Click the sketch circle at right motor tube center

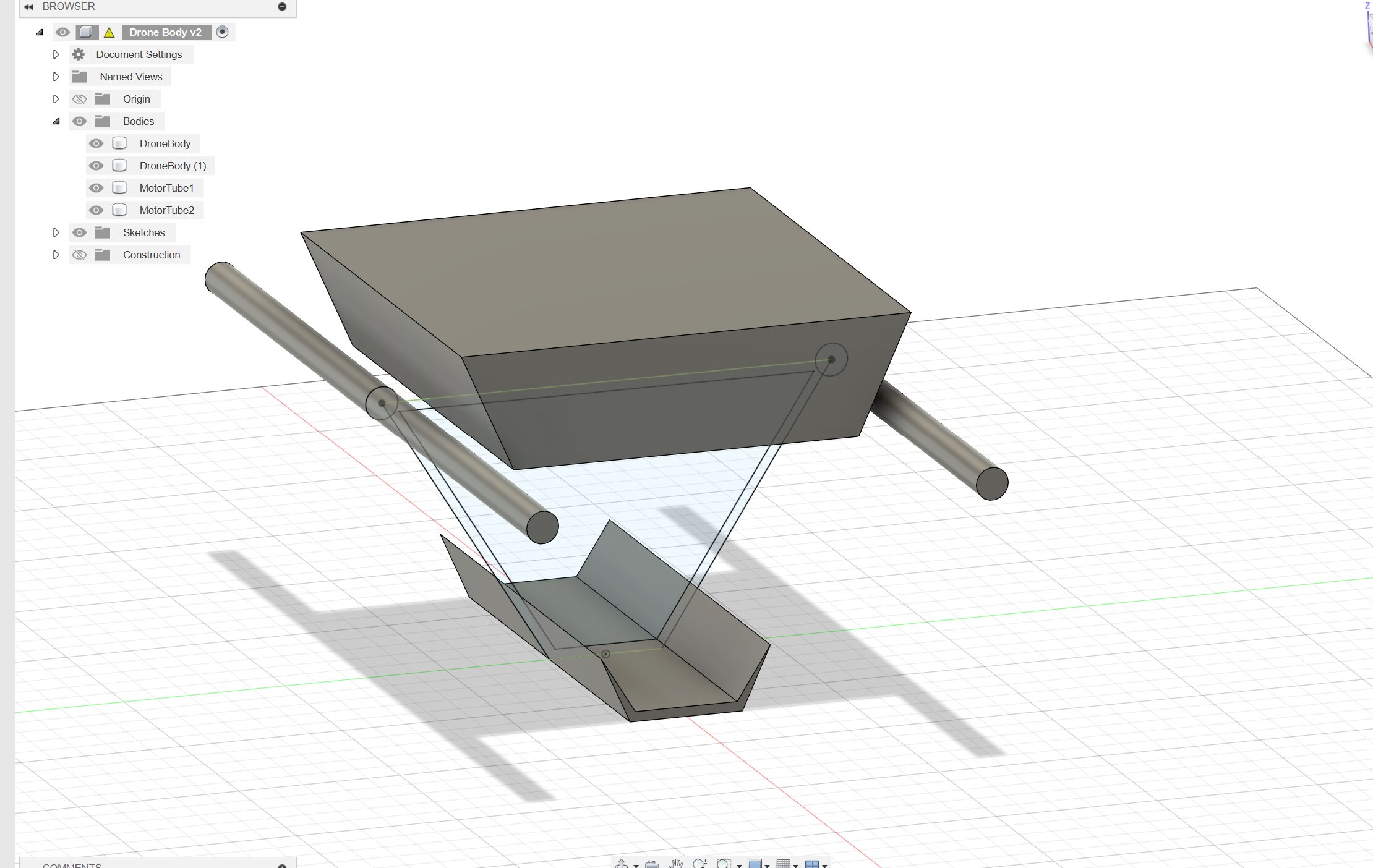(x=831, y=359)
